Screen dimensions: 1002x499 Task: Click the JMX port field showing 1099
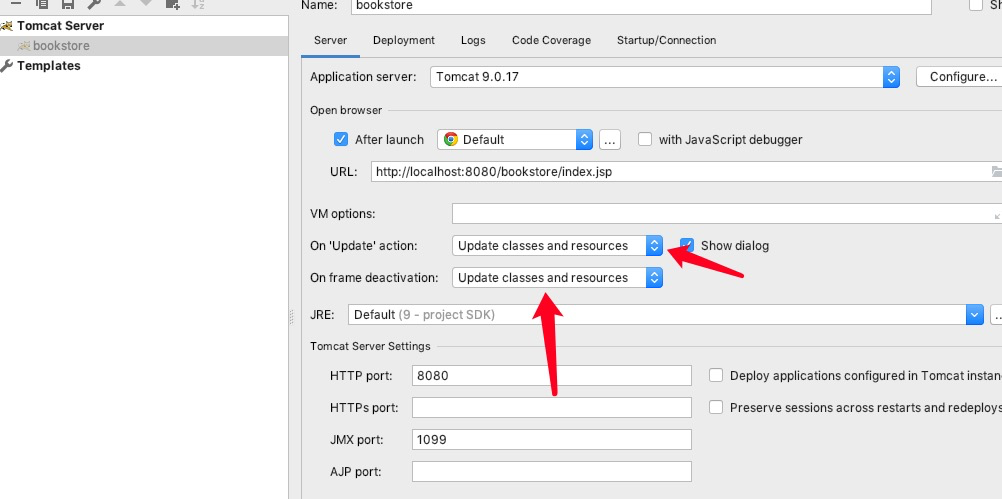pos(551,440)
